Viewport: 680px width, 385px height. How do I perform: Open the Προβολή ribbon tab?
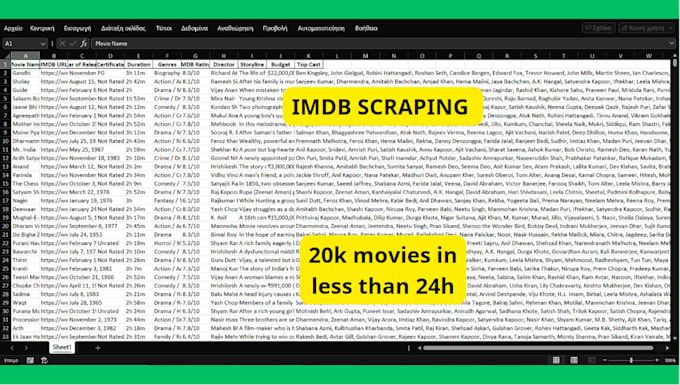[275, 28]
